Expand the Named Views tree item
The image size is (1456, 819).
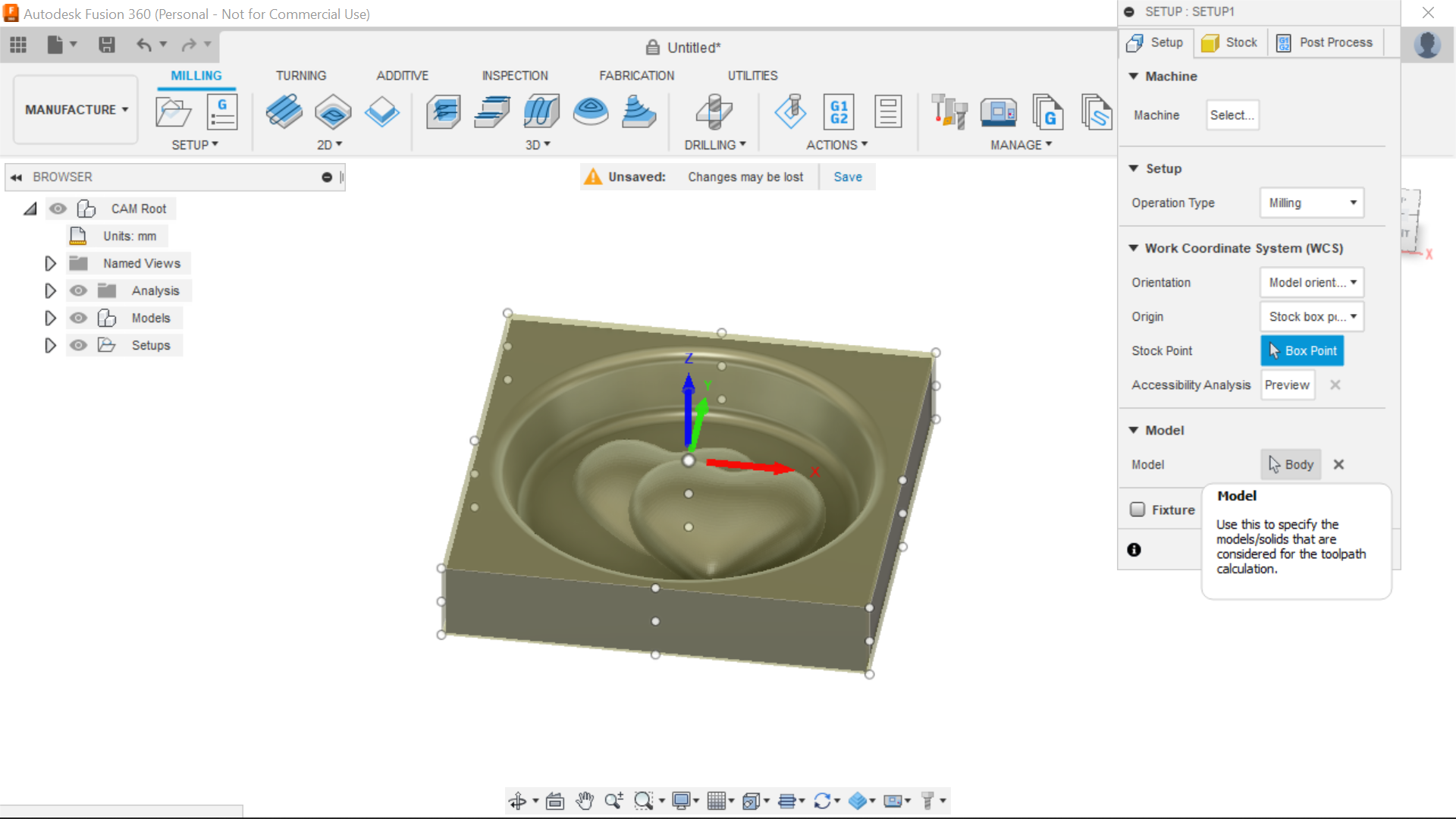click(x=50, y=263)
